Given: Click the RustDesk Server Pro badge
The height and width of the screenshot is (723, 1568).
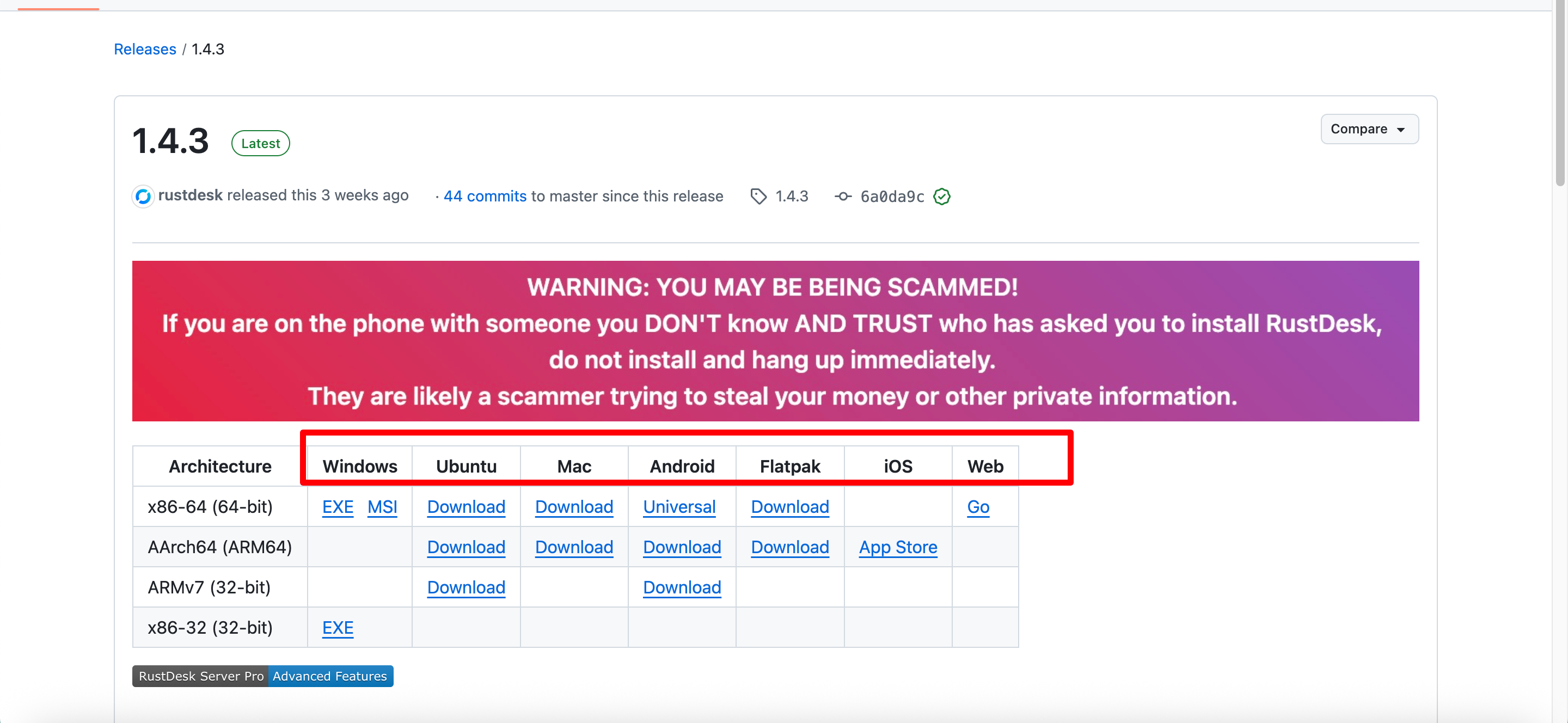Looking at the screenshot, I should coord(201,676).
